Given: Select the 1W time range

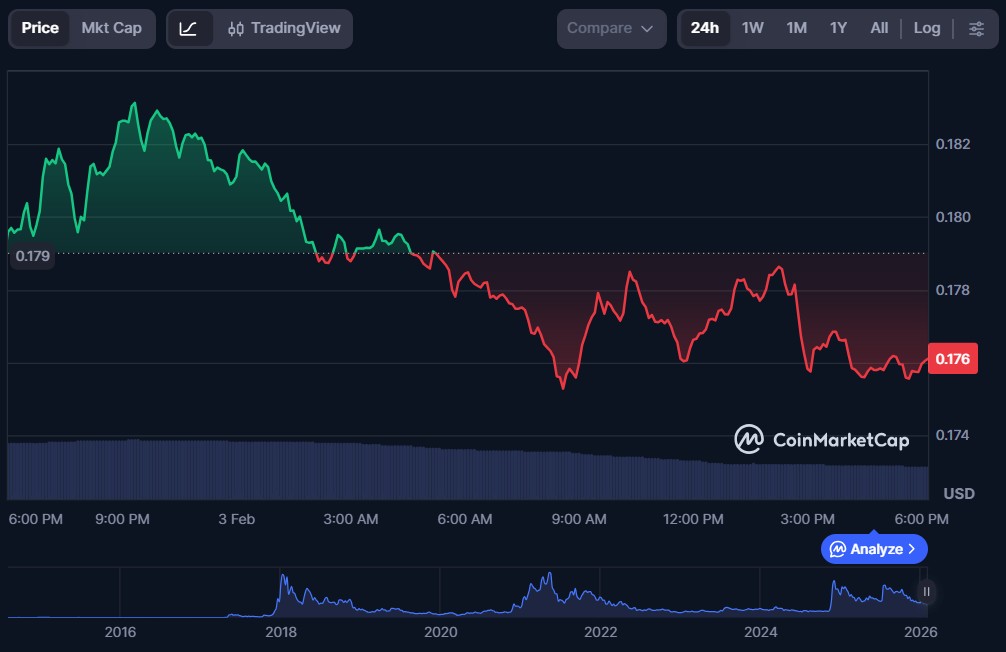Looking at the screenshot, I should click(752, 28).
